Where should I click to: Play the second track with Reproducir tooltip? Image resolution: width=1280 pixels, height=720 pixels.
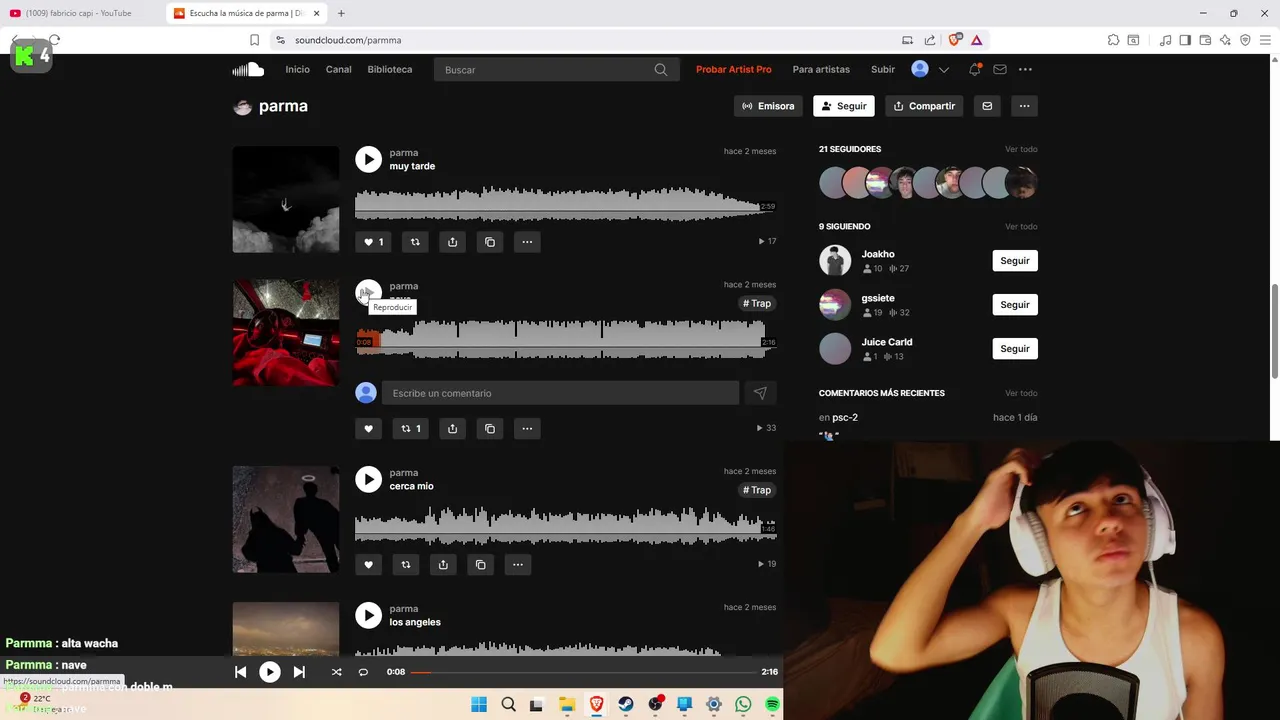[x=368, y=292]
